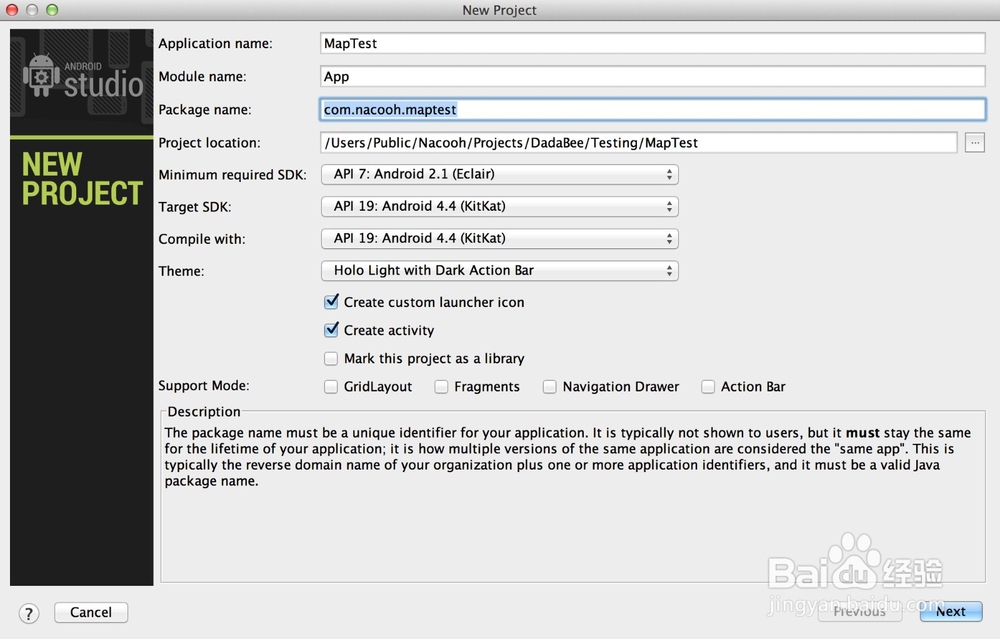Click the browse ellipsis button for project location

(x=975, y=143)
